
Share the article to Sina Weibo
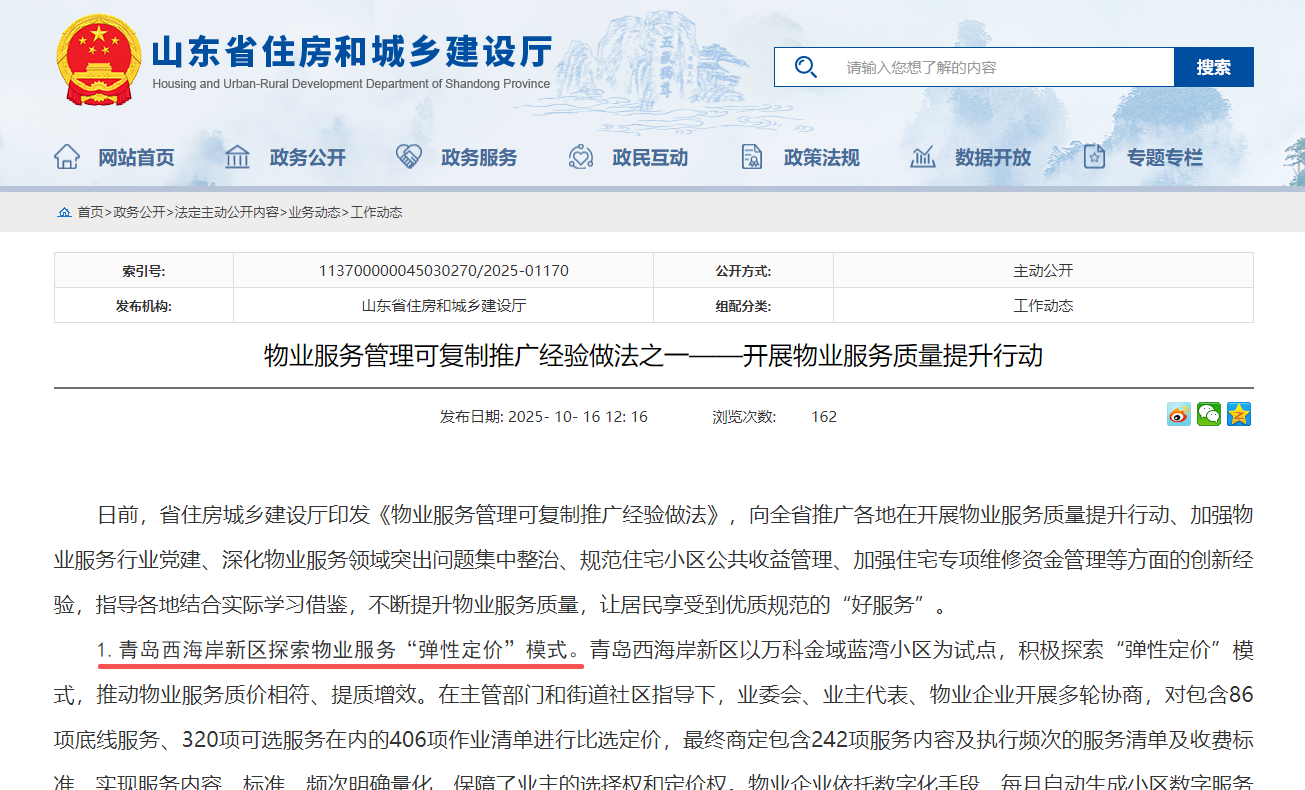point(1178,413)
